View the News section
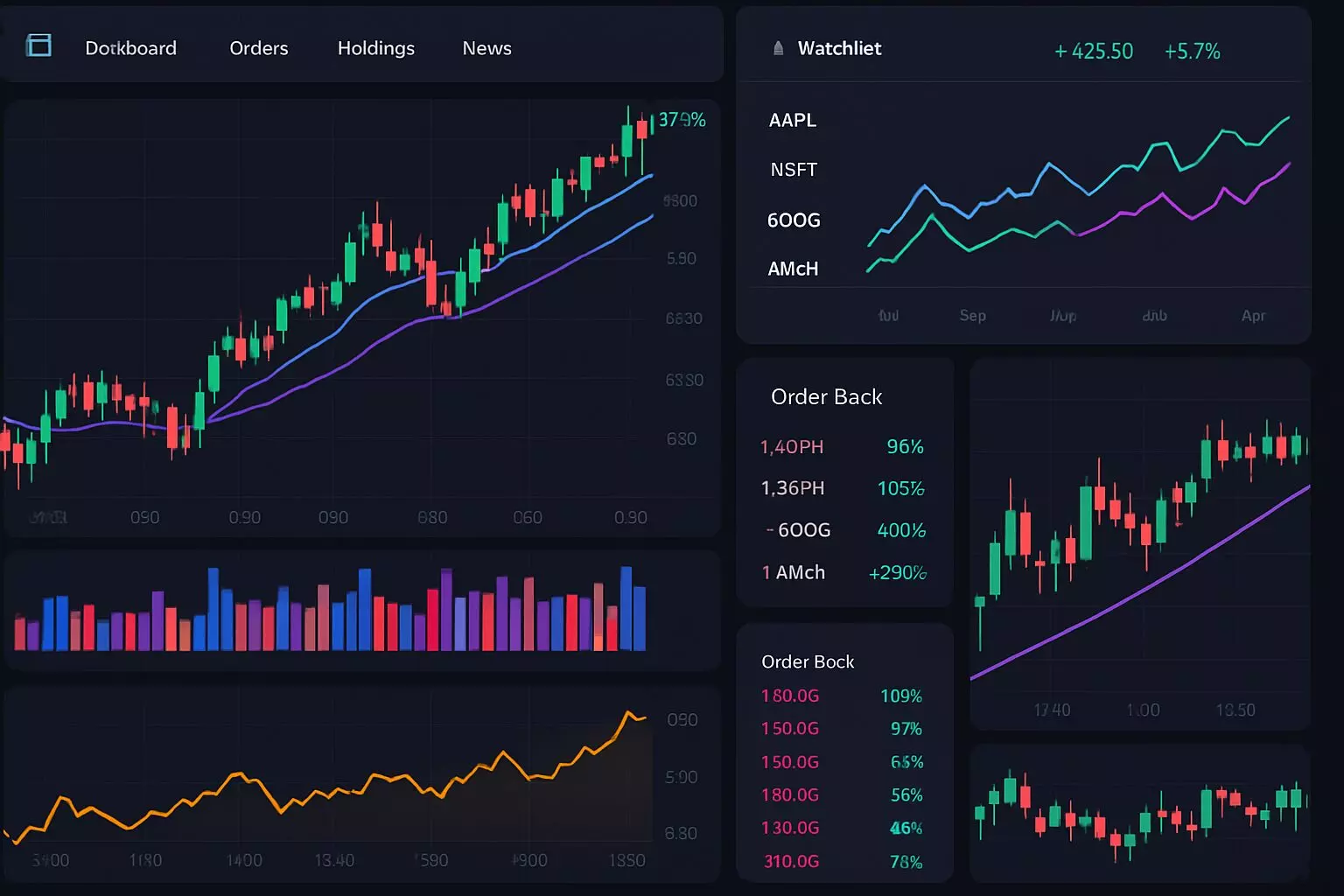Viewport: 1344px width, 896px height. (486, 48)
